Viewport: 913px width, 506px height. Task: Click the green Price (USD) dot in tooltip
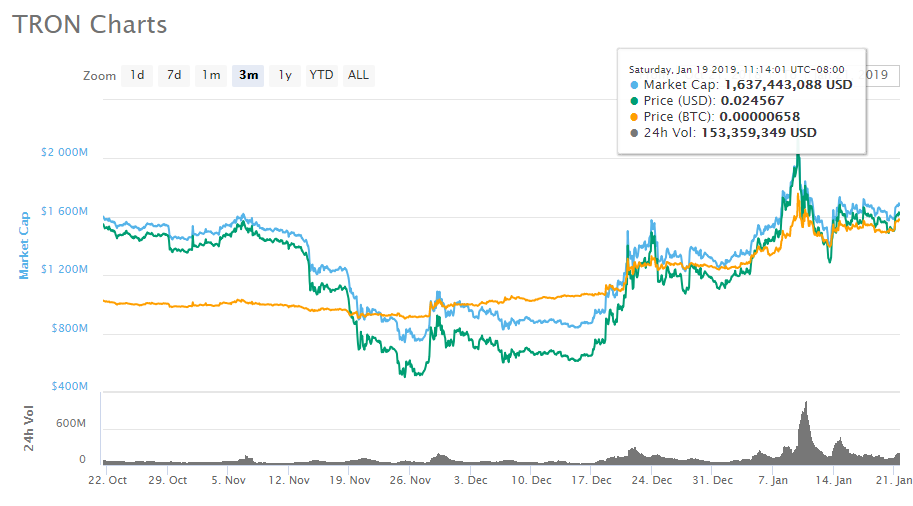634,101
